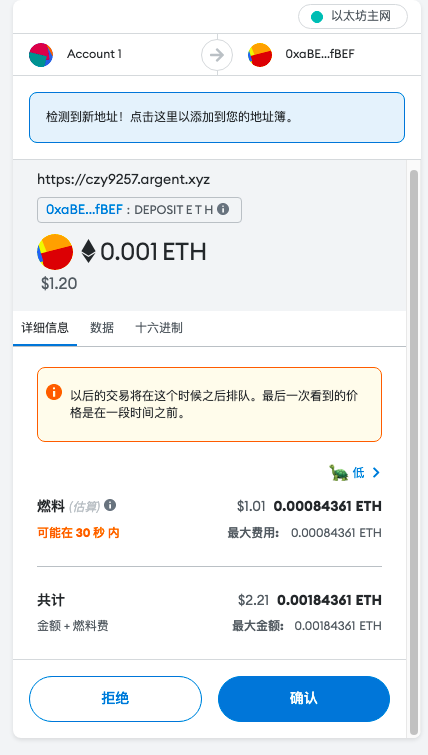428x755 pixels.
Task: Click the green network status dot
Action: coord(317,17)
